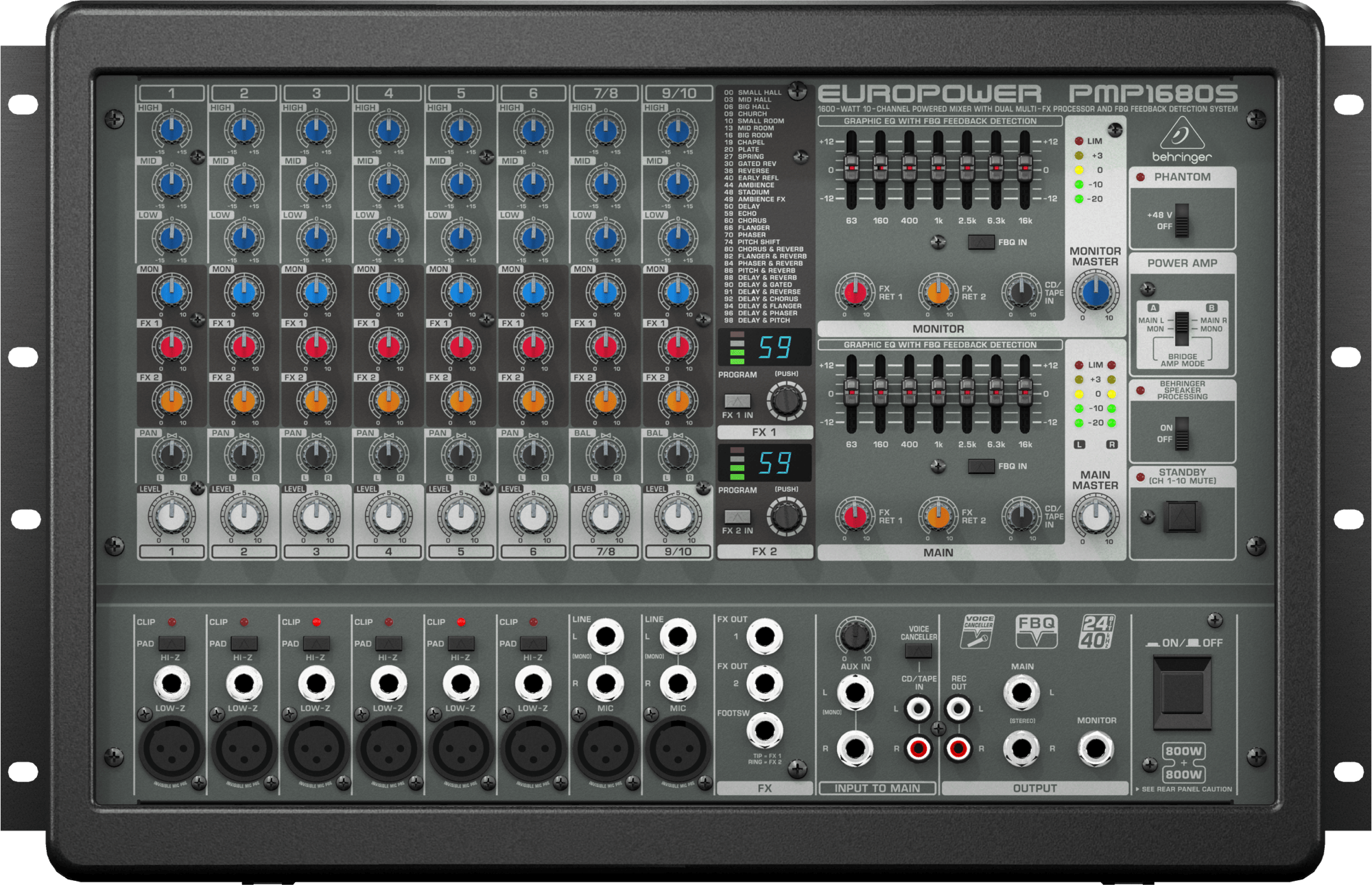
Task: Click the MAIN MASTER knob
Action: pos(1096,516)
